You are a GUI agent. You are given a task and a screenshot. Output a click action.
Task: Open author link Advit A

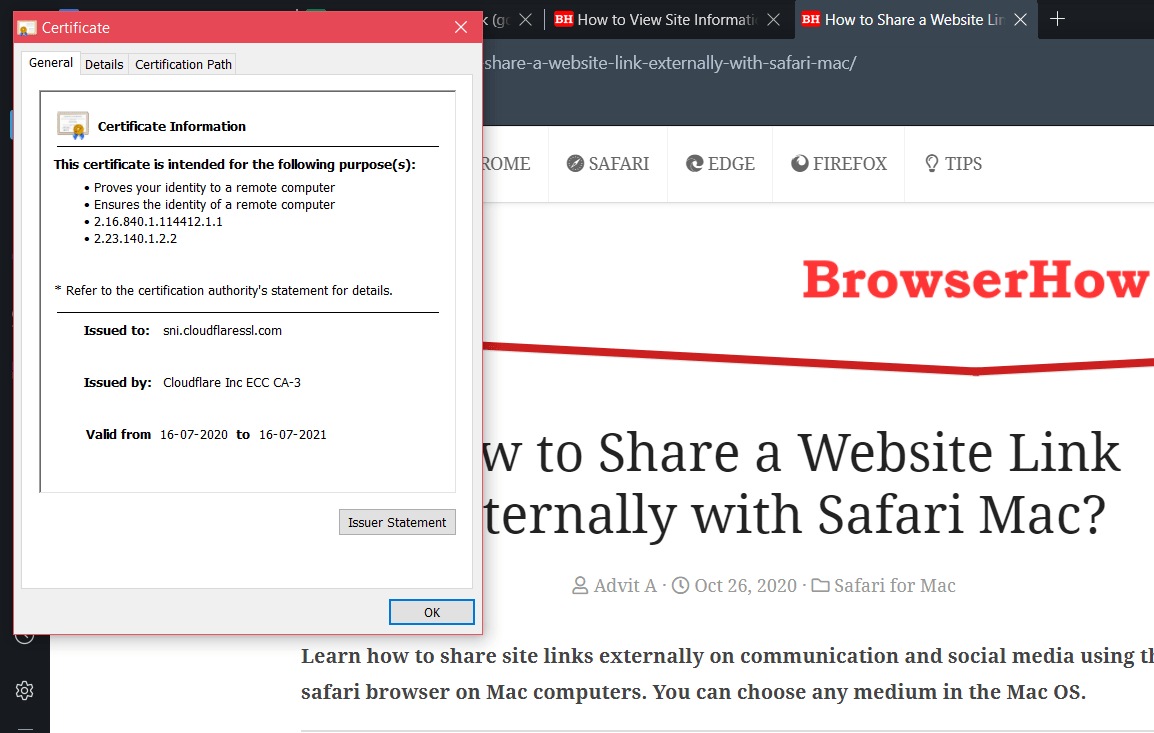coord(625,586)
